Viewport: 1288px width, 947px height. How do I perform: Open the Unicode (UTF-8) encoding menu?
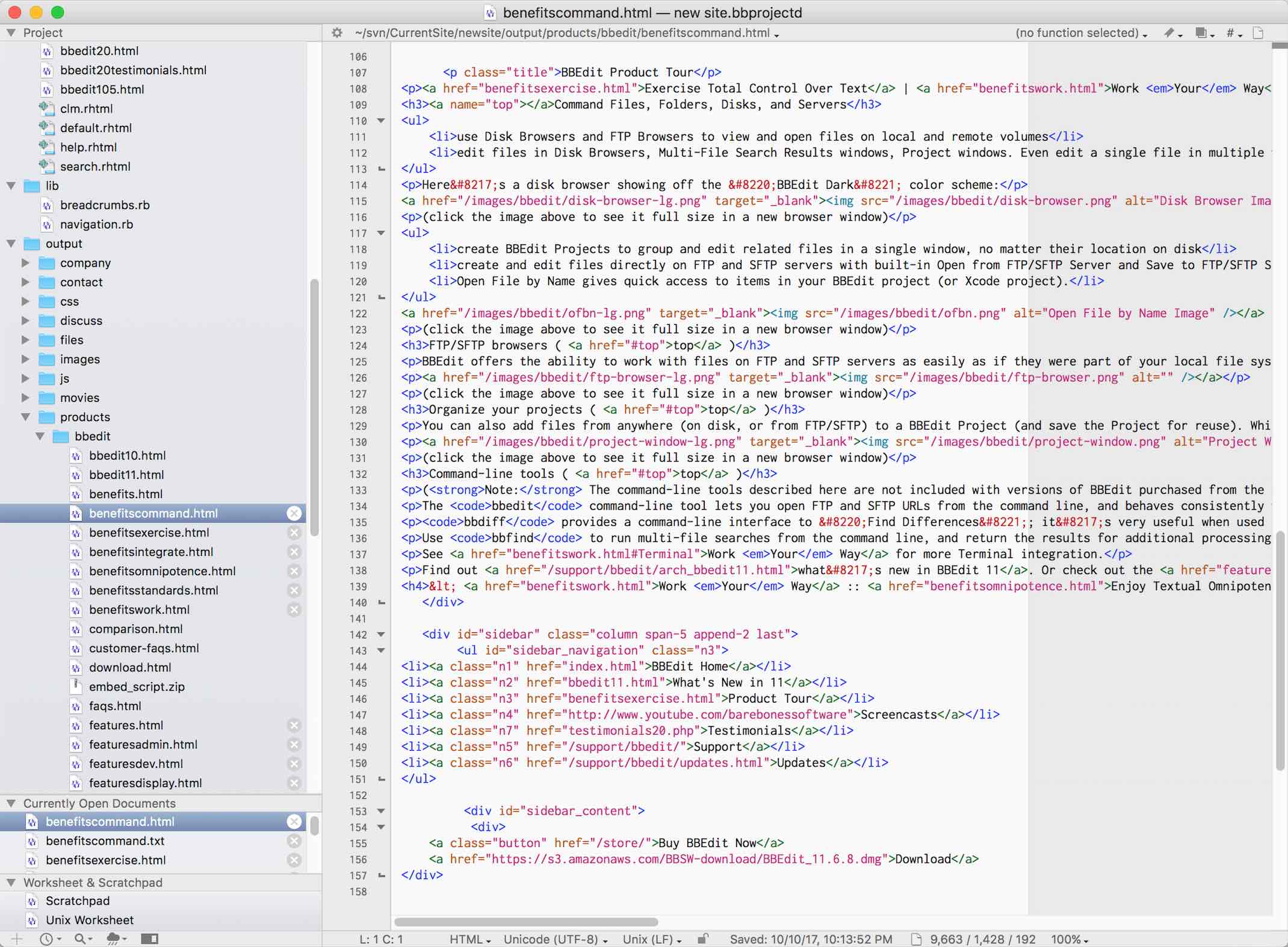coord(552,939)
